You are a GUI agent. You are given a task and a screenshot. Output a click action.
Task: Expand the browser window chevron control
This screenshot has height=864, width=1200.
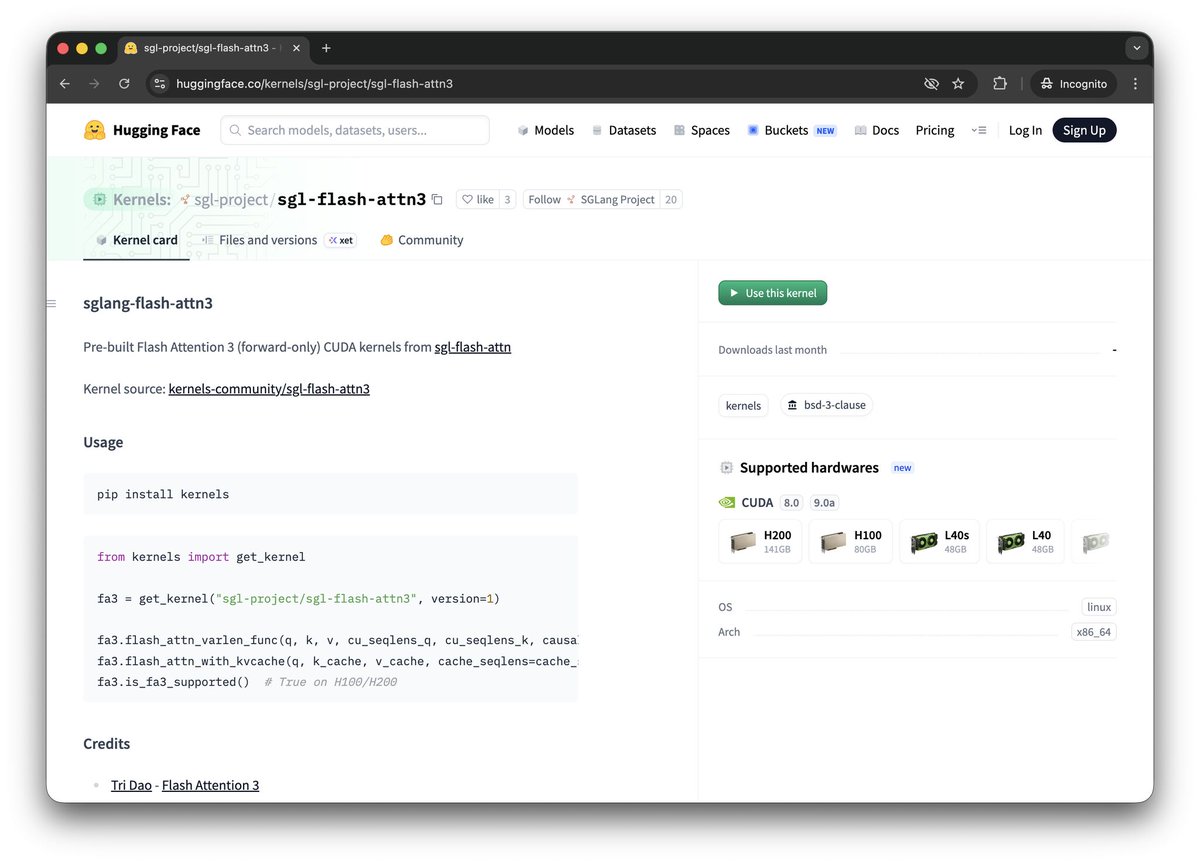(1136, 47)
